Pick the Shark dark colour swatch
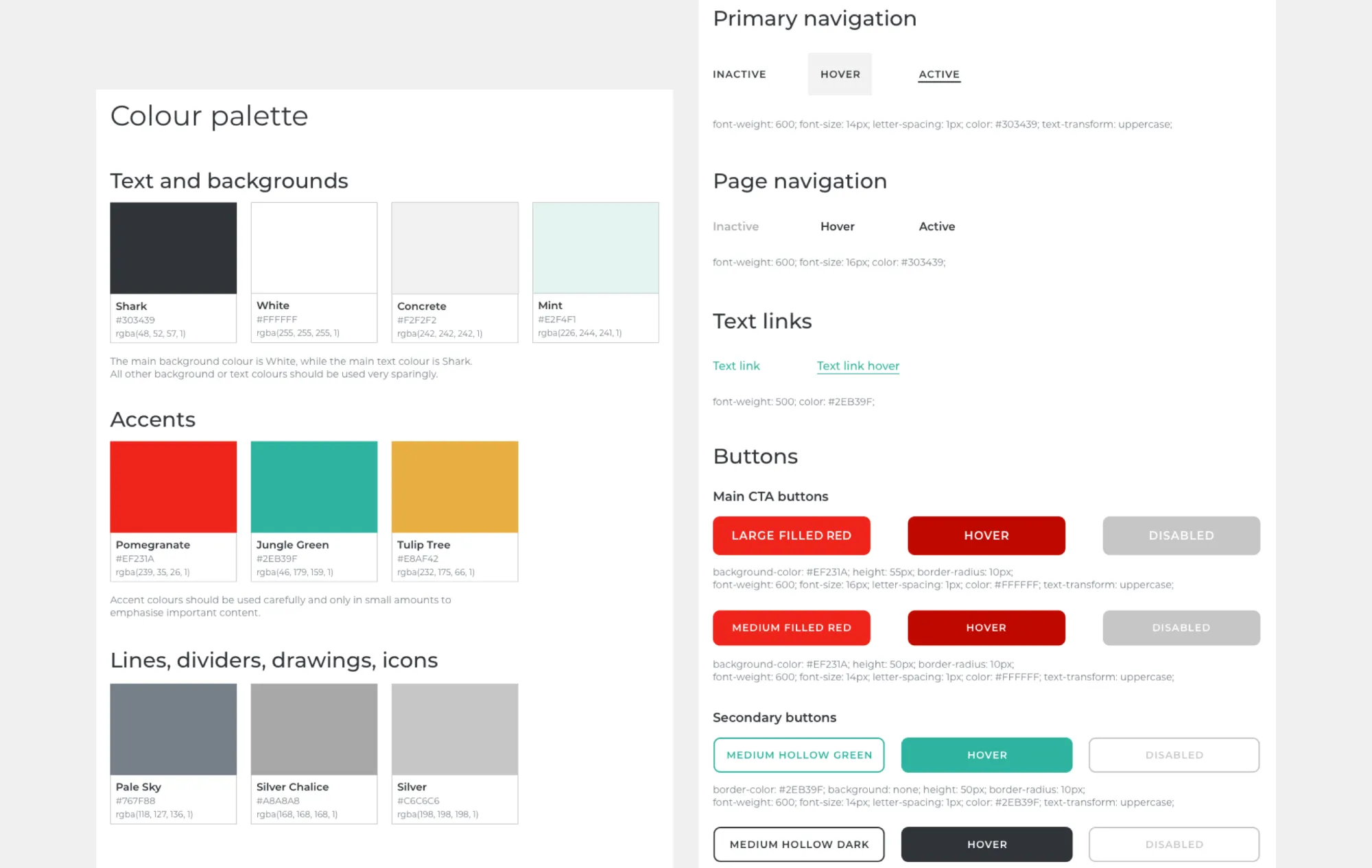The height and width of the screenshot is (868, 1372). (x=173, y=248)
